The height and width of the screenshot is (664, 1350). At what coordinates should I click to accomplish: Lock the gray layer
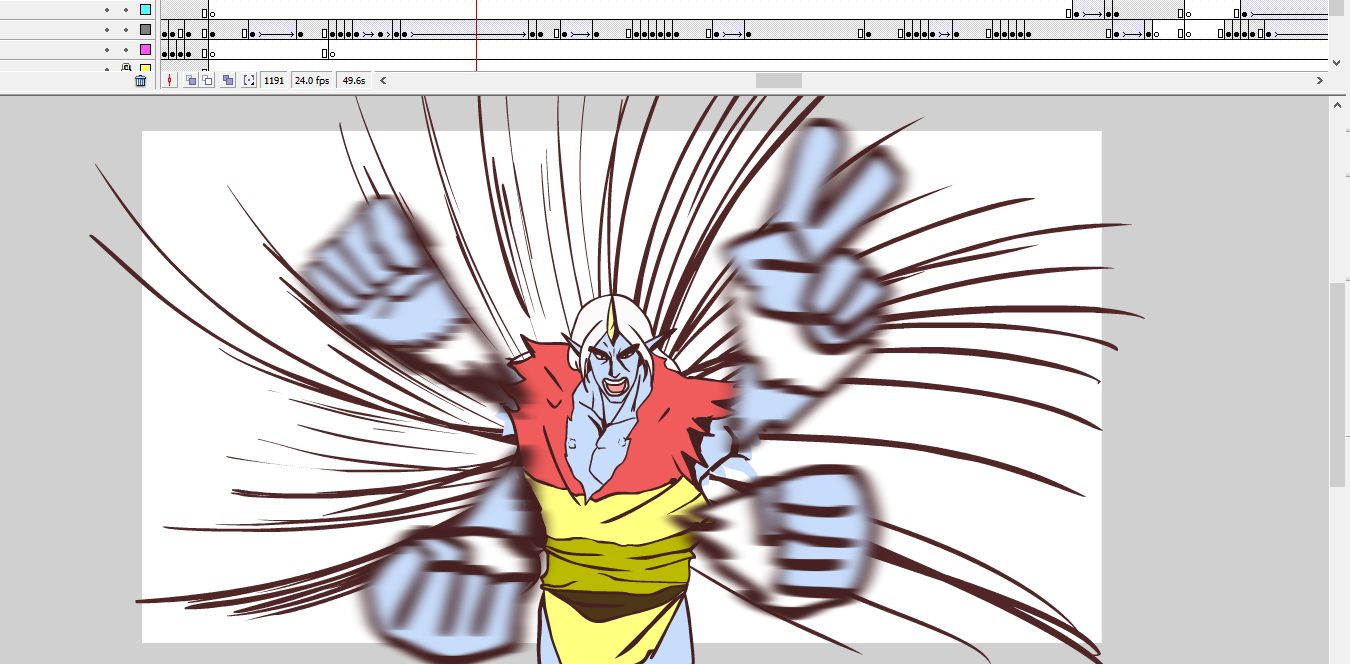(x=126, y=30)
